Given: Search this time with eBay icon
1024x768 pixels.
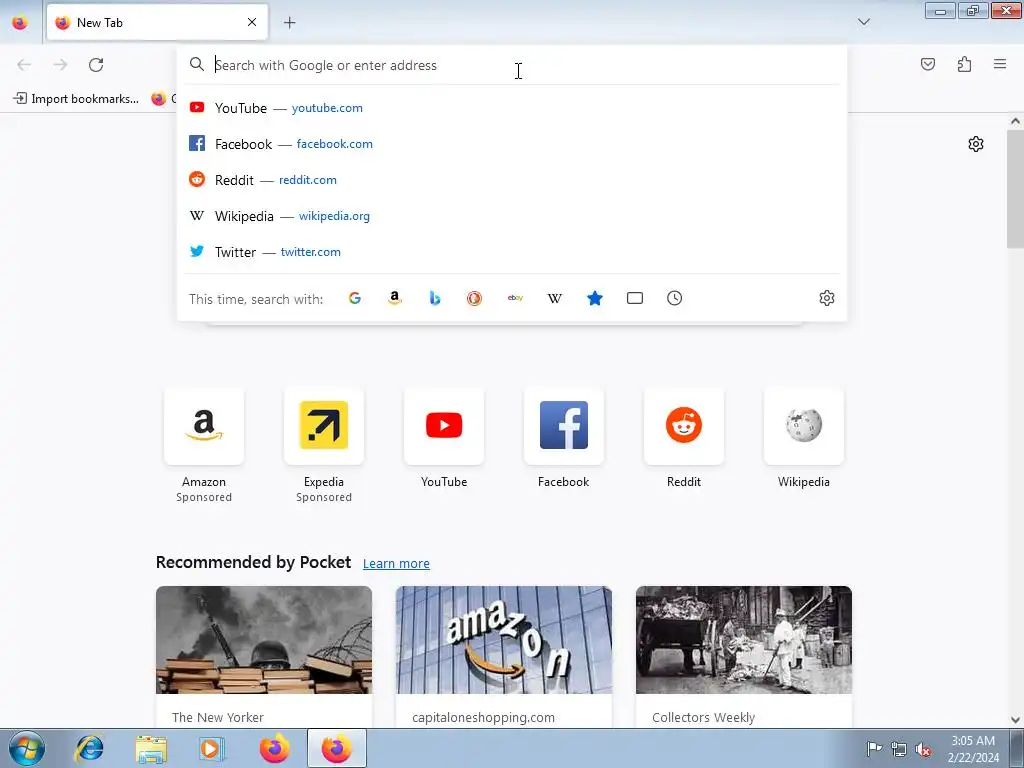Looking at the screenshot, I should [515, 298].
